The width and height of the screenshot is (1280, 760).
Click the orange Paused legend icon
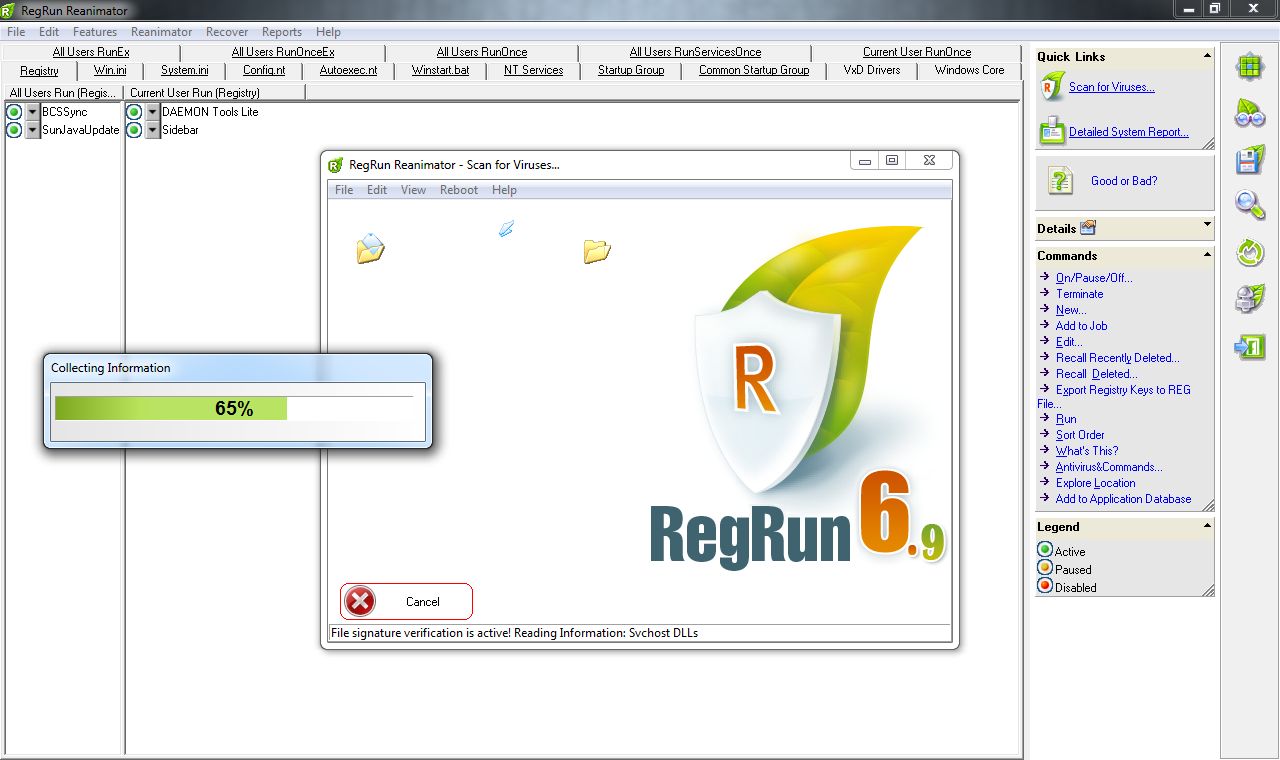1045,568
